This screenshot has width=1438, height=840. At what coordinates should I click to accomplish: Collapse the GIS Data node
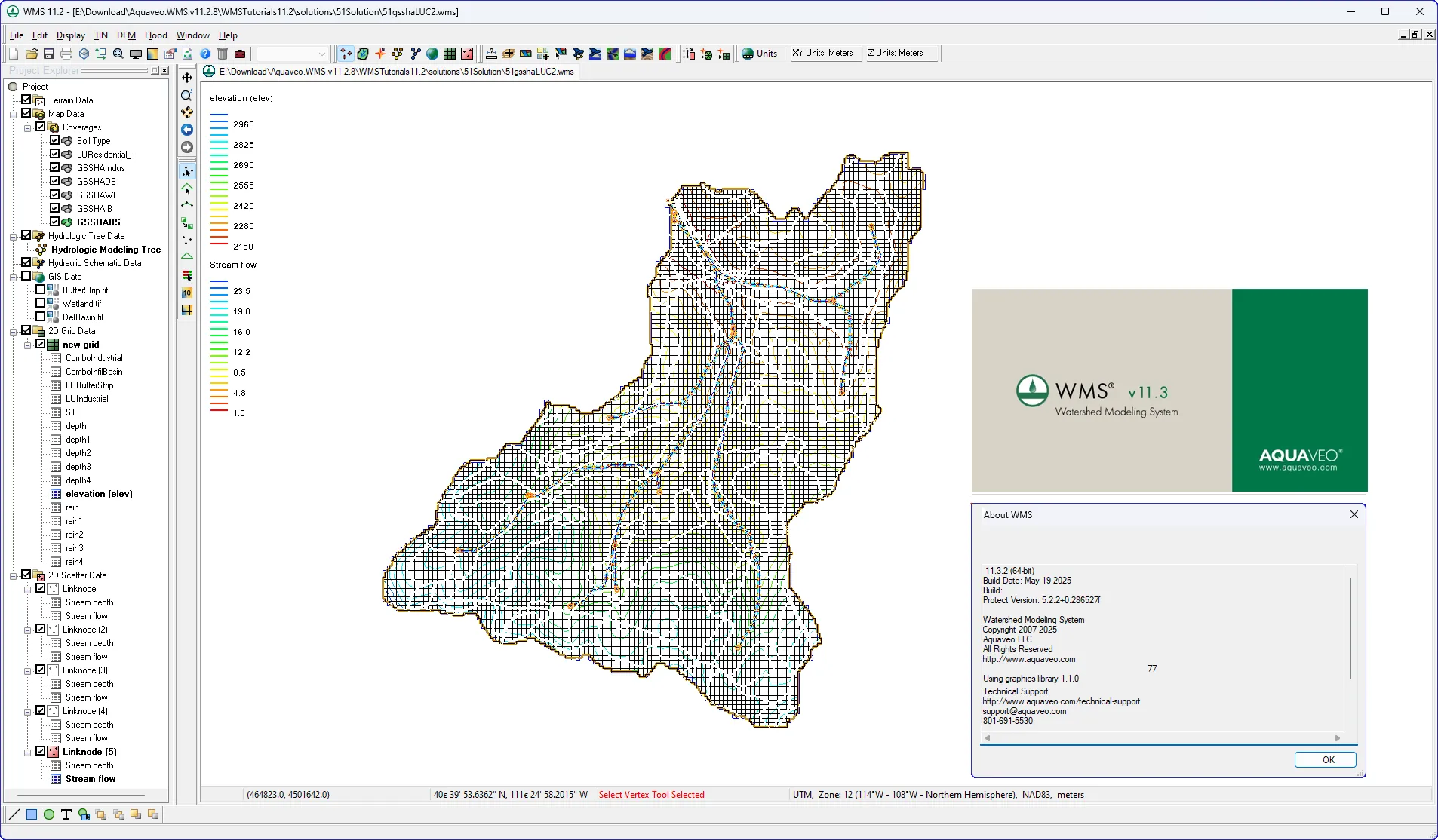point(14,277)
